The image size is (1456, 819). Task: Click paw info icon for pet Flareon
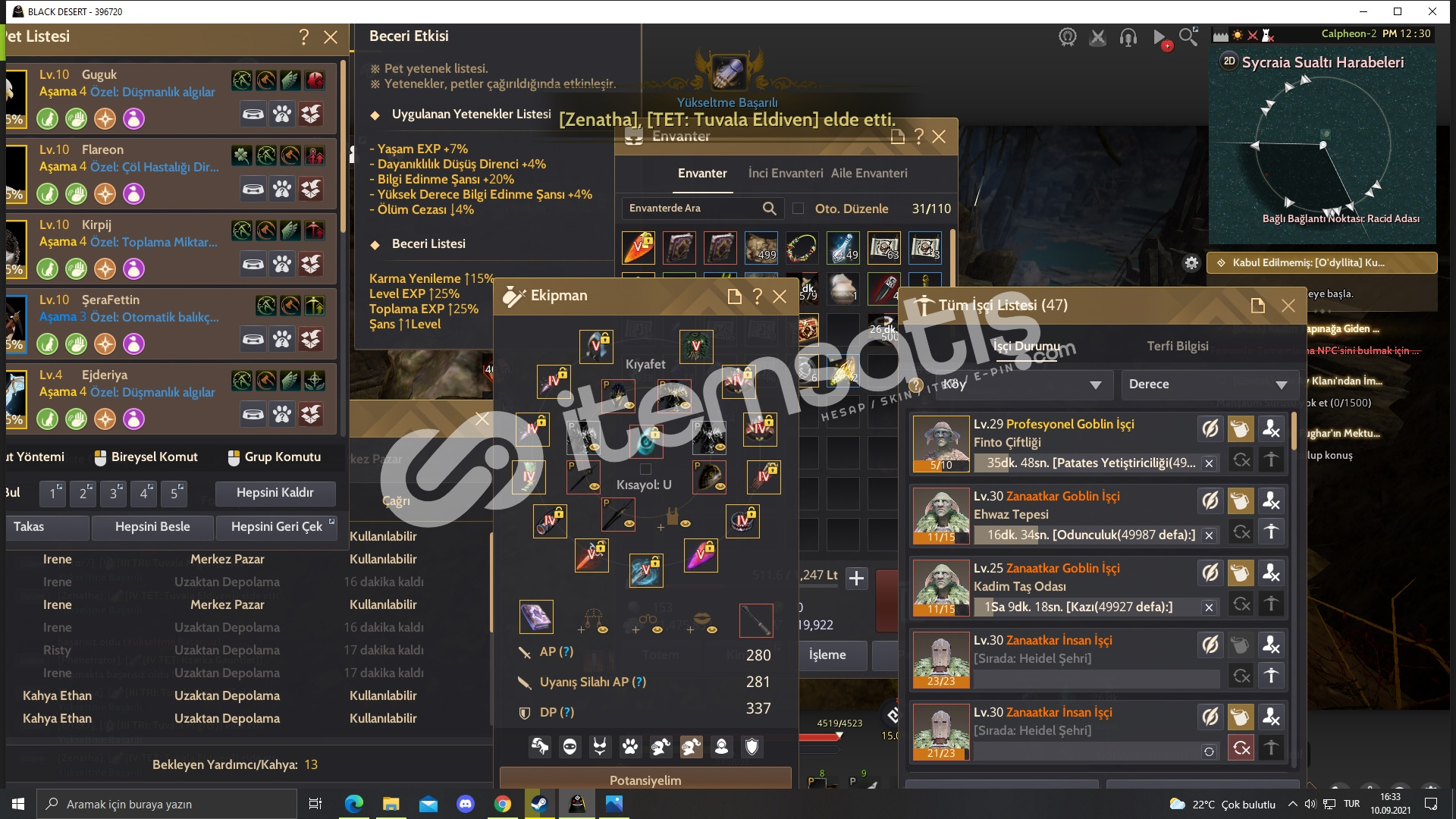282,190
